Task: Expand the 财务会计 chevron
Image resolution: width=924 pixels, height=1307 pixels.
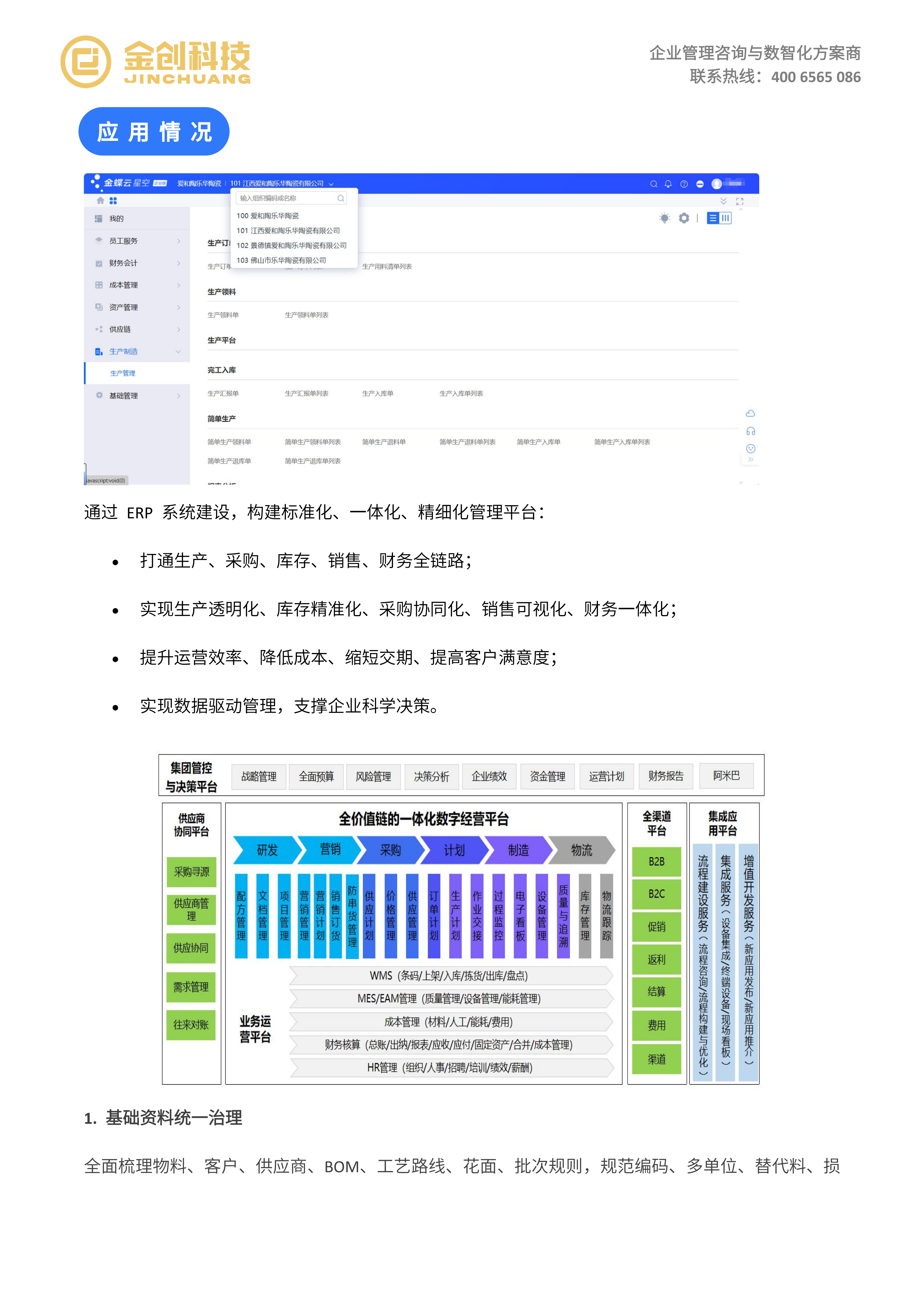Action: click(179, 263)
